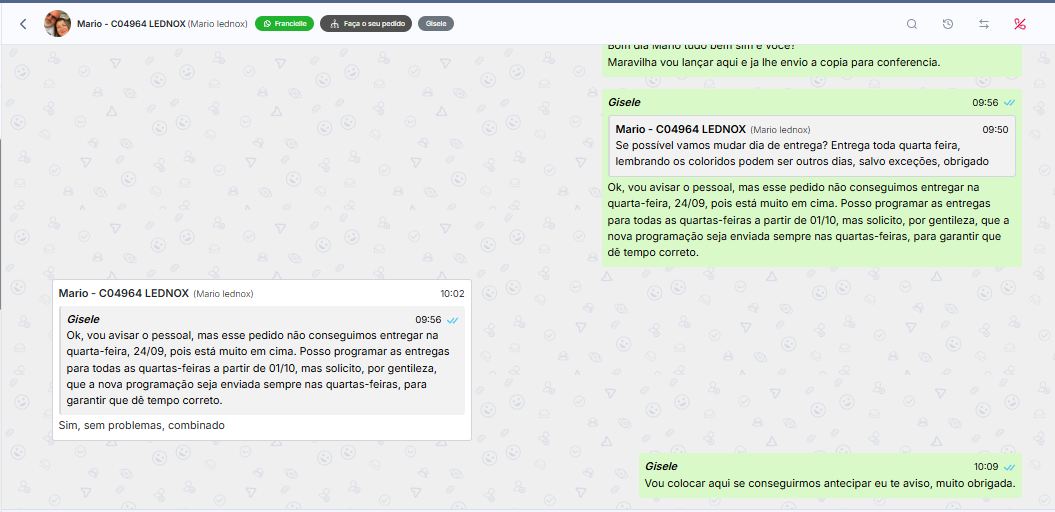Click the transfer conversation arrows icon

(984, 24)
